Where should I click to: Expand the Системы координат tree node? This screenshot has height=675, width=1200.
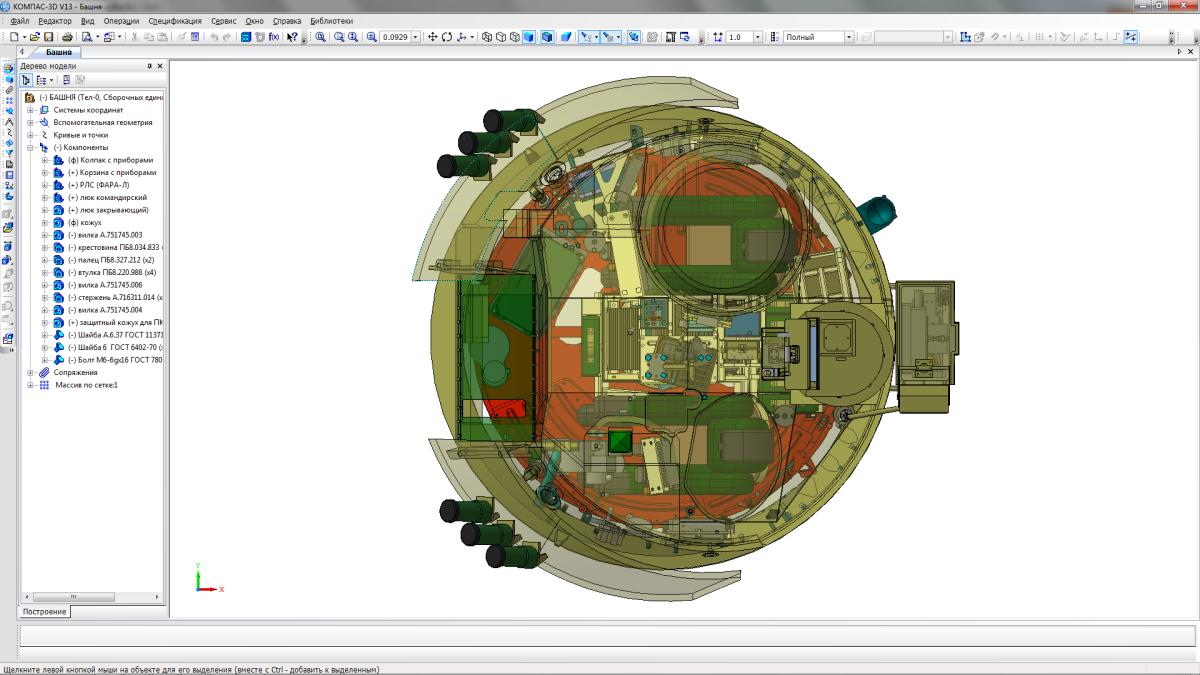tap(31, 110)
